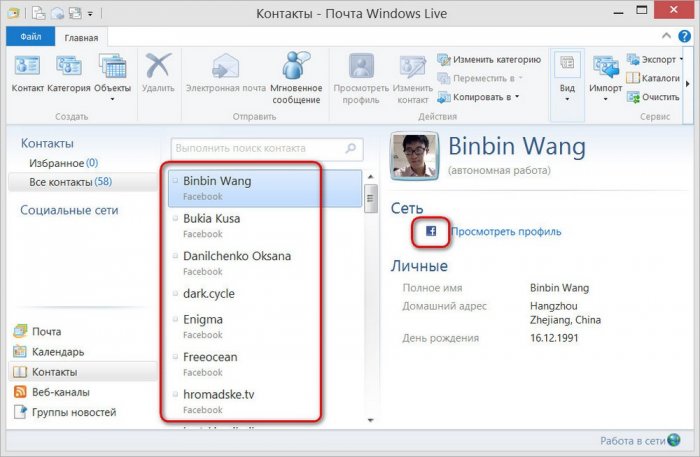Open the Файл menu tab

(x=31, y=37)
